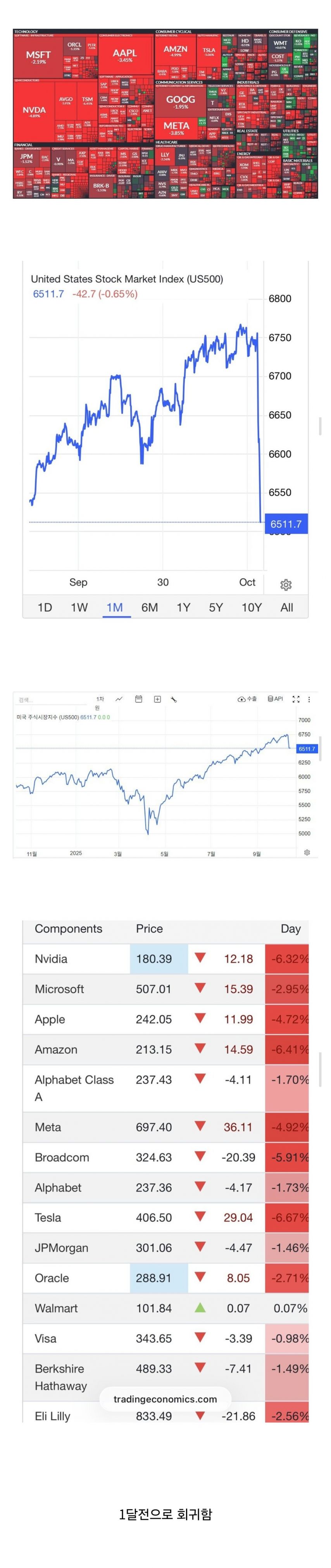Toggle the fullscreen chart icon
This screenshot has height=1568, width=331.
[296, 699]
